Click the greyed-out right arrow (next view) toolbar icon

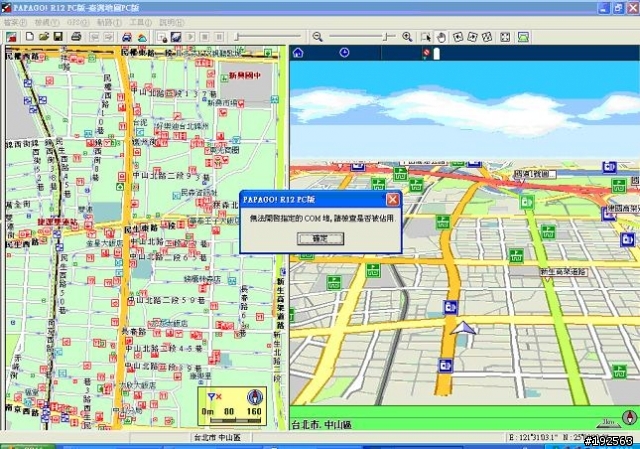[x=109, y=37]
